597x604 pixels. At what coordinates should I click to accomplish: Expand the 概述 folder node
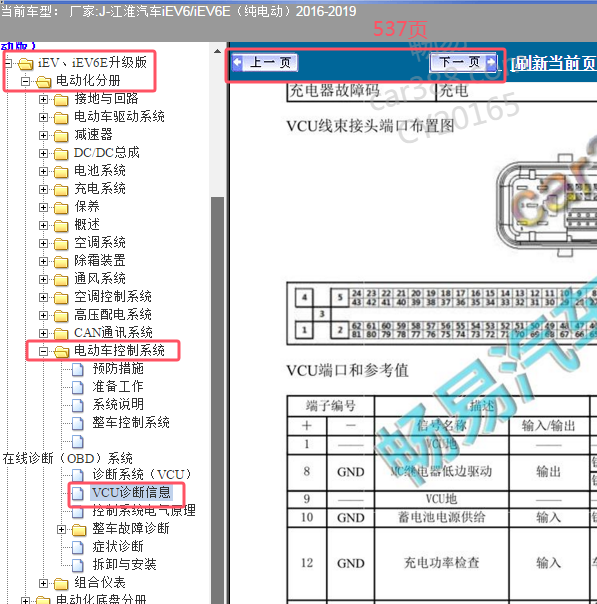[44, 225]
